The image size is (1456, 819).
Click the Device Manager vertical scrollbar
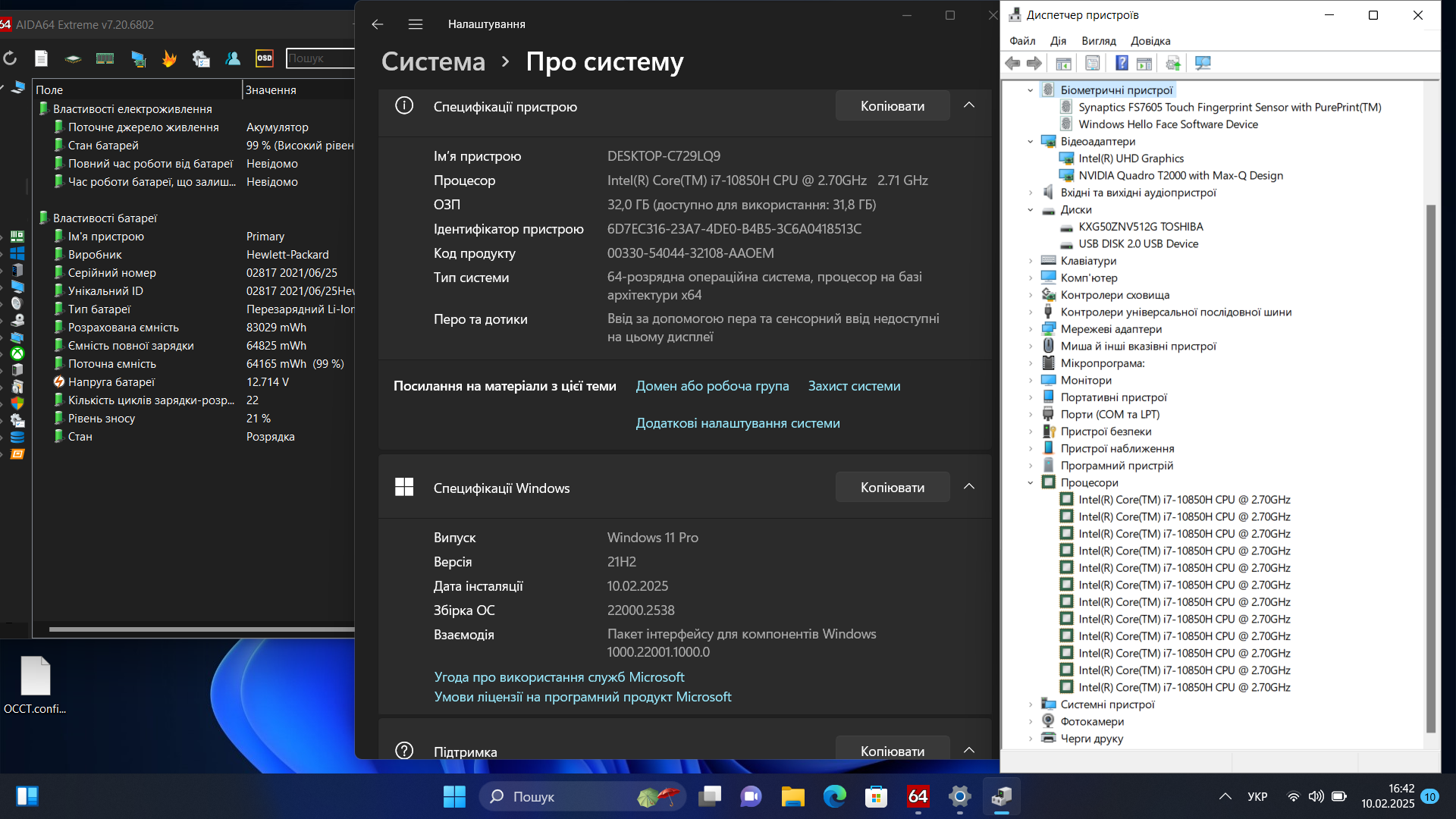[x=1431, y=468]
